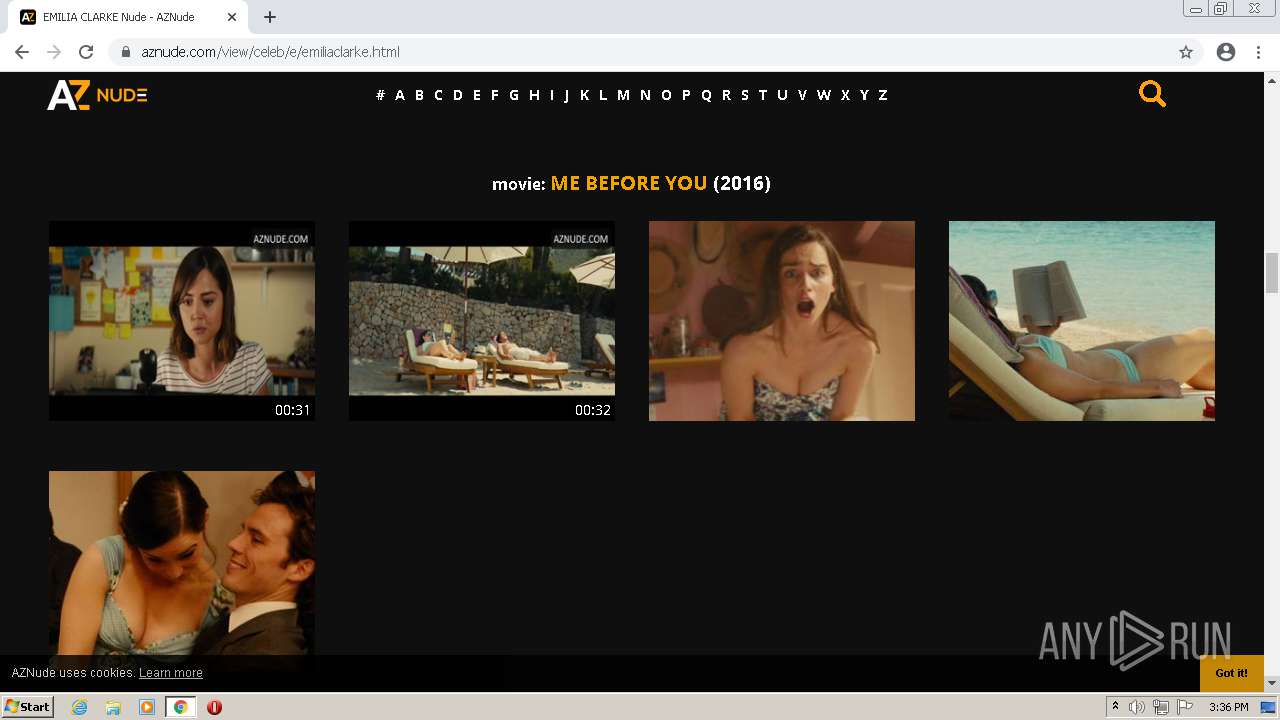Play the 00:32 video thumbnail

tap(482, 321)
